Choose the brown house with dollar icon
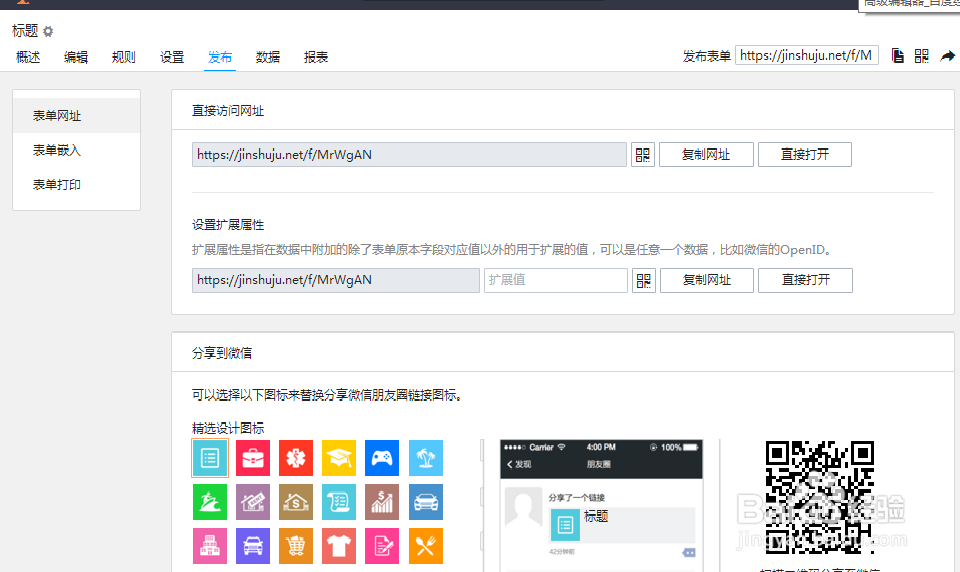Image resolution: width=960 pixels, height=572 pixels. coord(296,502)
